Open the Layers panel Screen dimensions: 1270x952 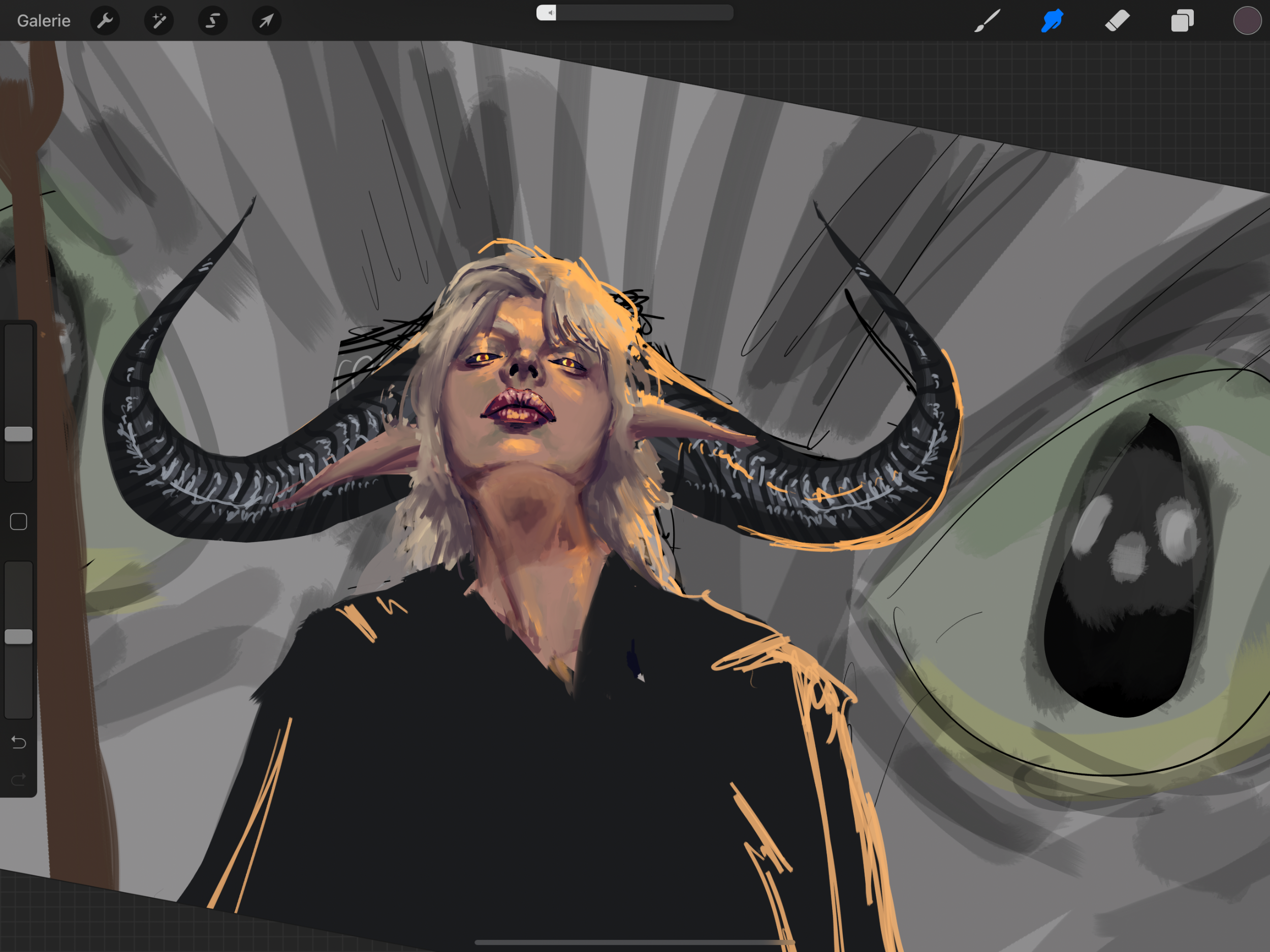tap(1182, 21)
